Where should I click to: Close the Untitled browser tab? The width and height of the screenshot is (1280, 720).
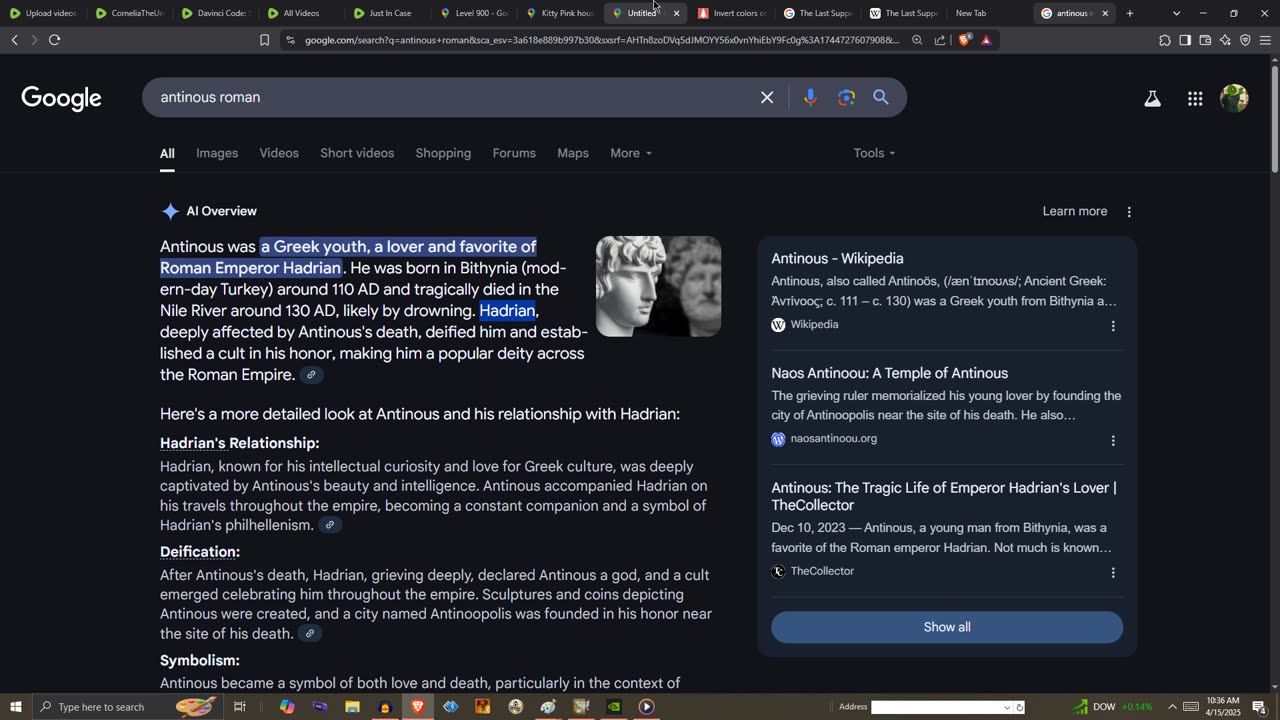(x=676, y=13)
